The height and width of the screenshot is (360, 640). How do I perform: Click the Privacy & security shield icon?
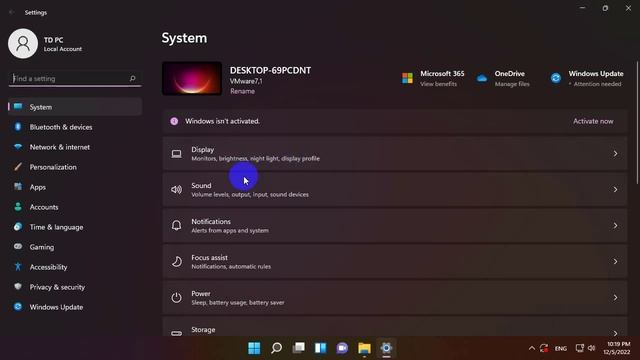(x=18, y=287)
